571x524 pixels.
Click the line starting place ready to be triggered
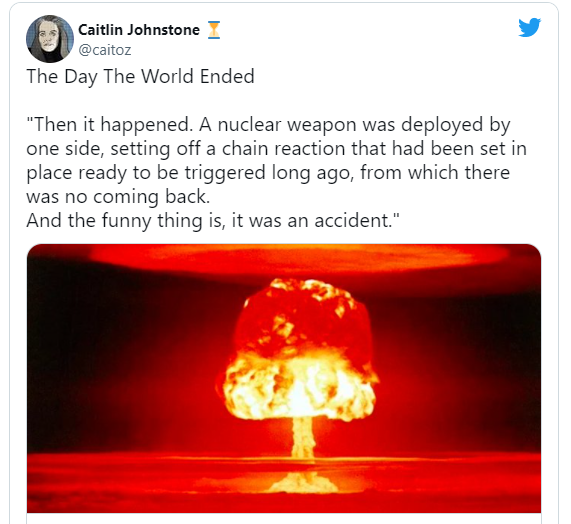pos(268,173)
